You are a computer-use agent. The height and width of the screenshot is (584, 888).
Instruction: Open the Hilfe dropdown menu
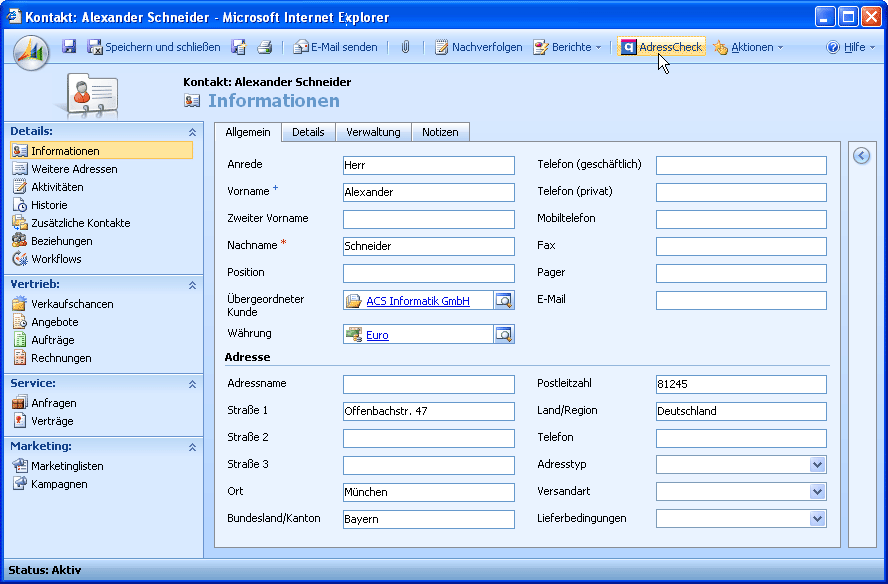[x=851, y=47]
